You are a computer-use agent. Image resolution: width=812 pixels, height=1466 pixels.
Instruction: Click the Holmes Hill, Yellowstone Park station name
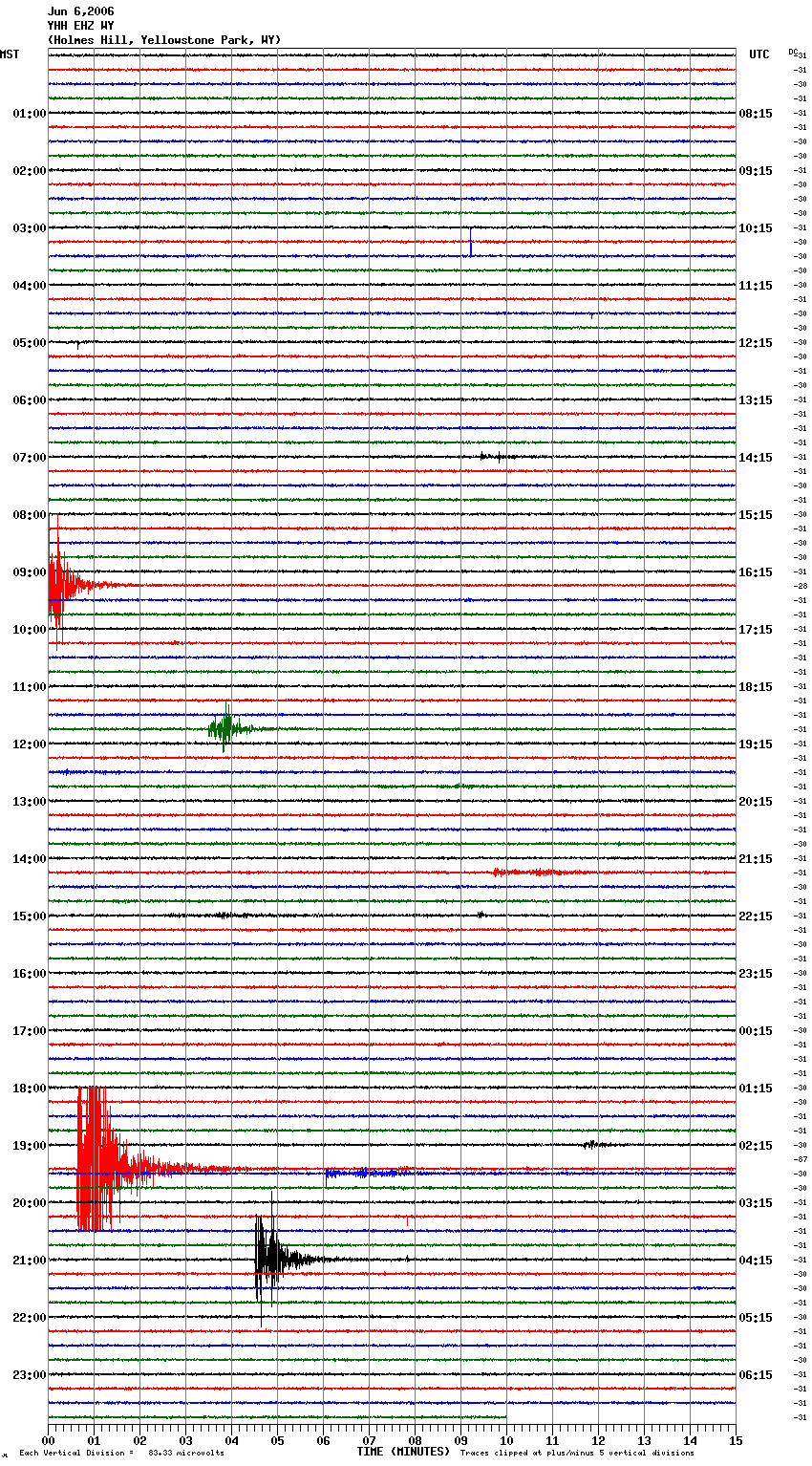coord(164,40)
